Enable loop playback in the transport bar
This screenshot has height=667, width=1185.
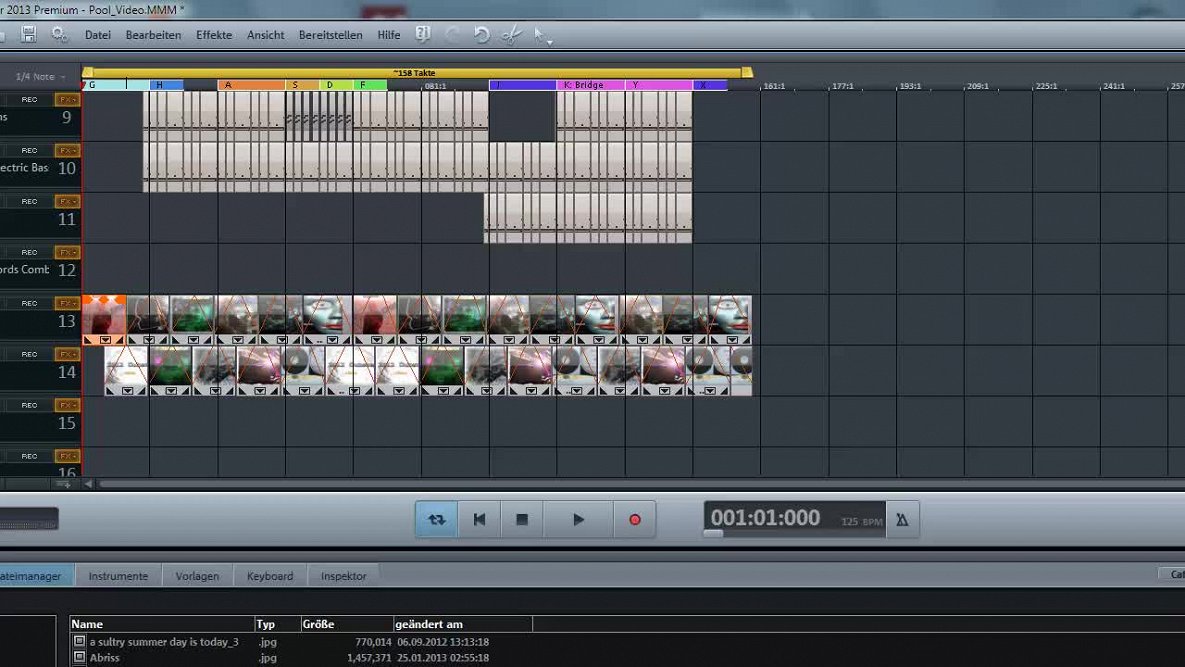coord(436,519)
